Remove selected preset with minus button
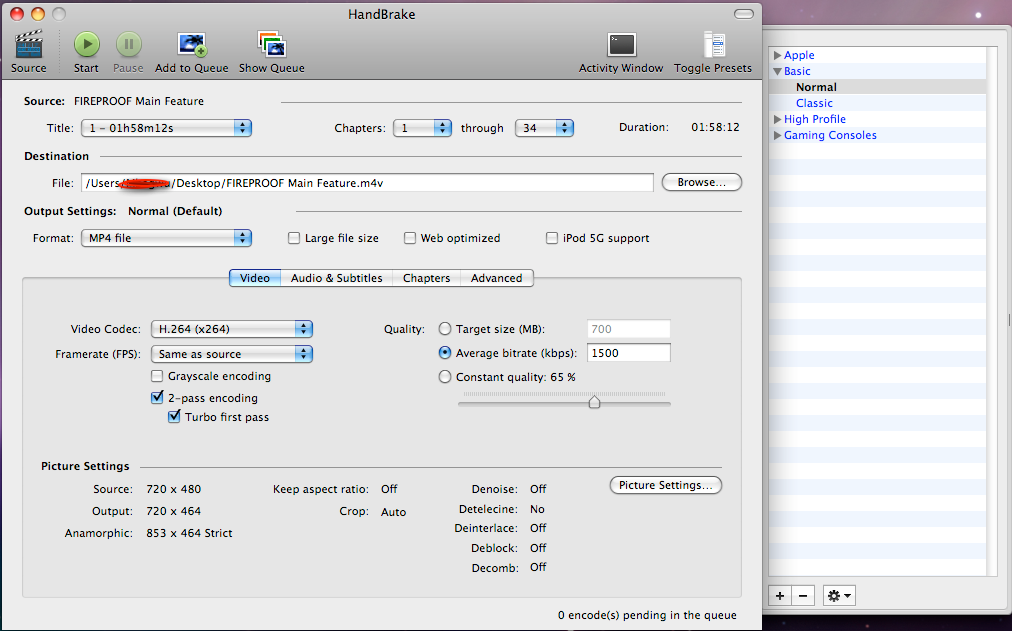 803,596
